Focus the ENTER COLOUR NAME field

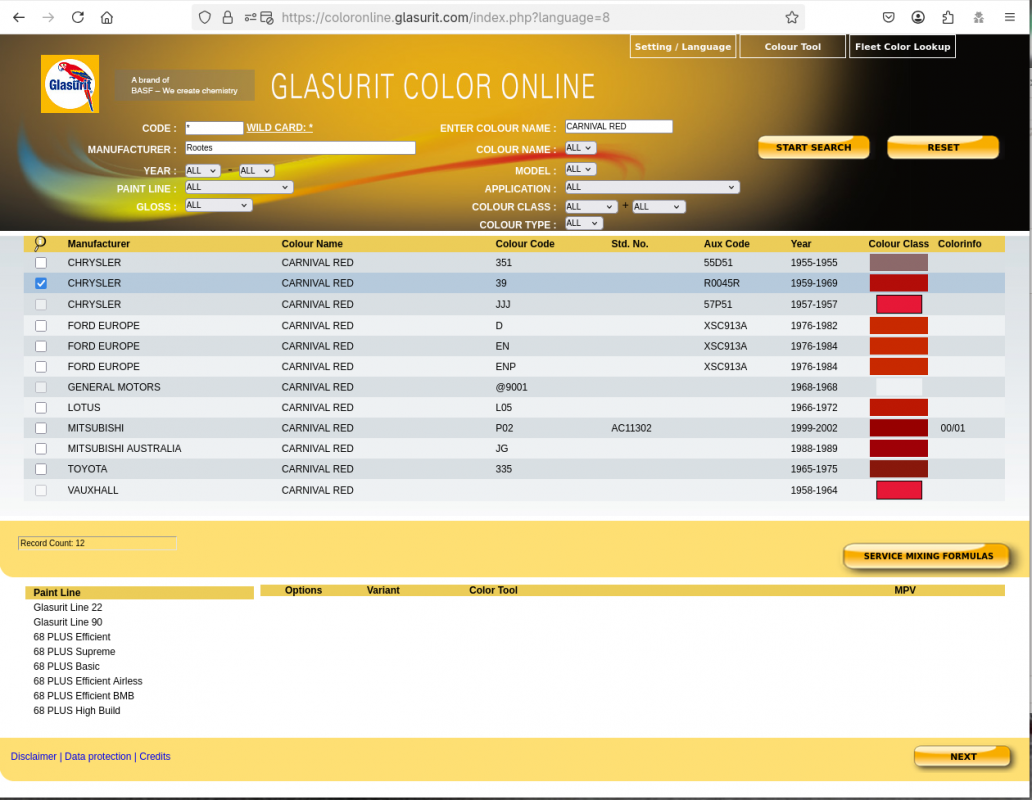[x=619, y=126]
